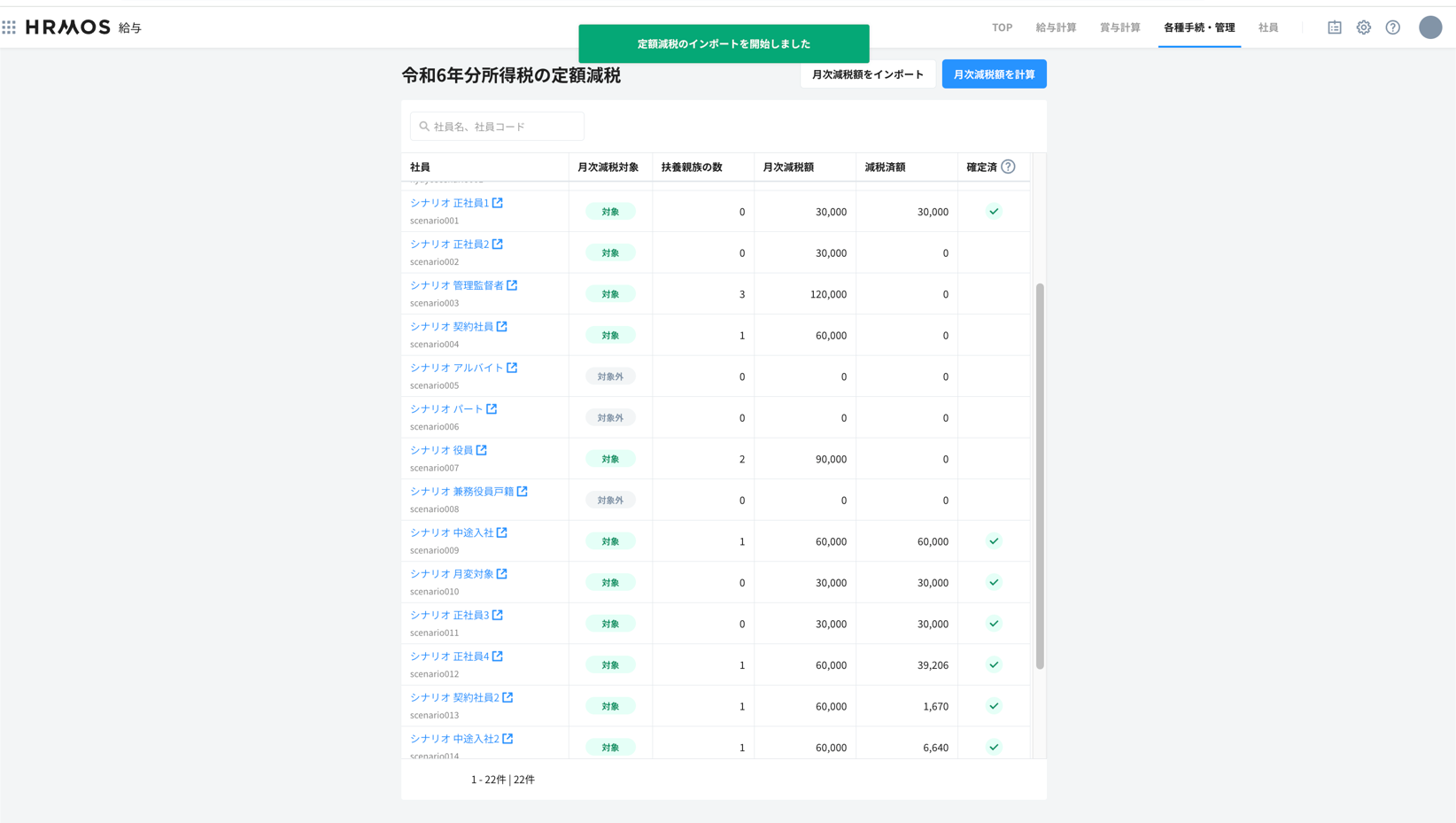Click the 確定済 column help icon
The height and width of the screenshot is (823, 1456).
tap(1008, 167)
